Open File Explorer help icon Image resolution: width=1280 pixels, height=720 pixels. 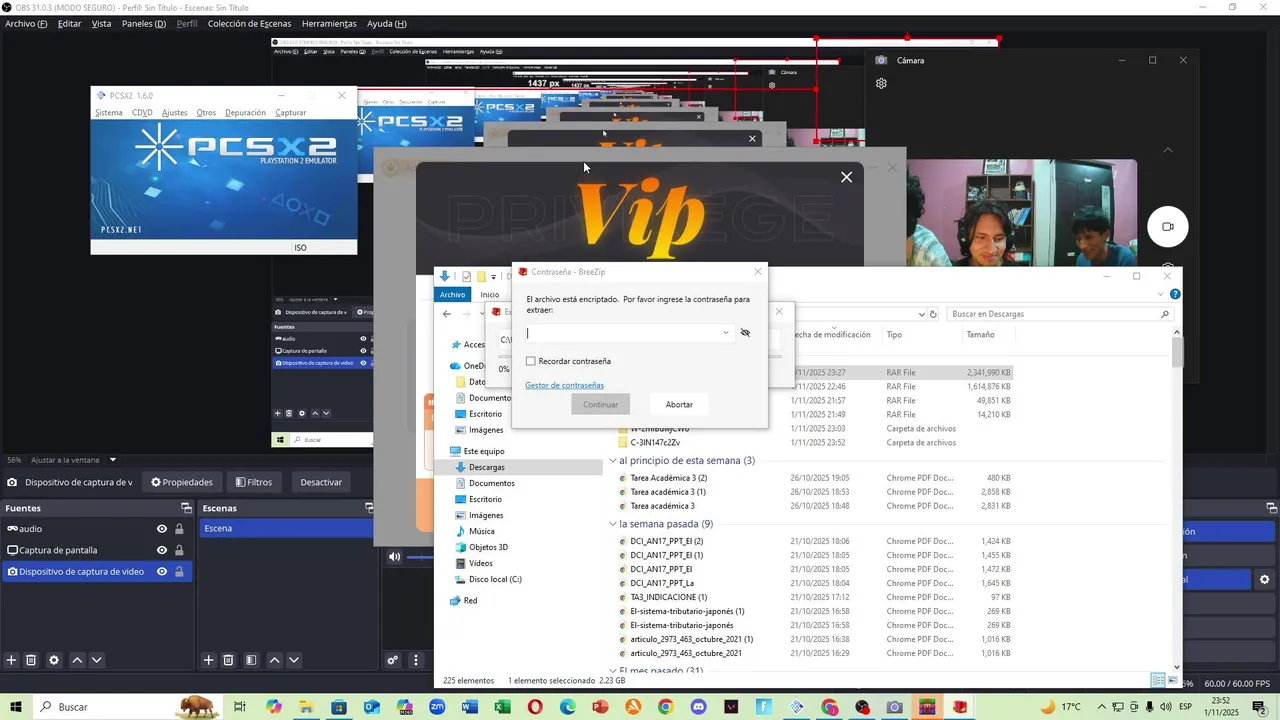coord(1175,294)
